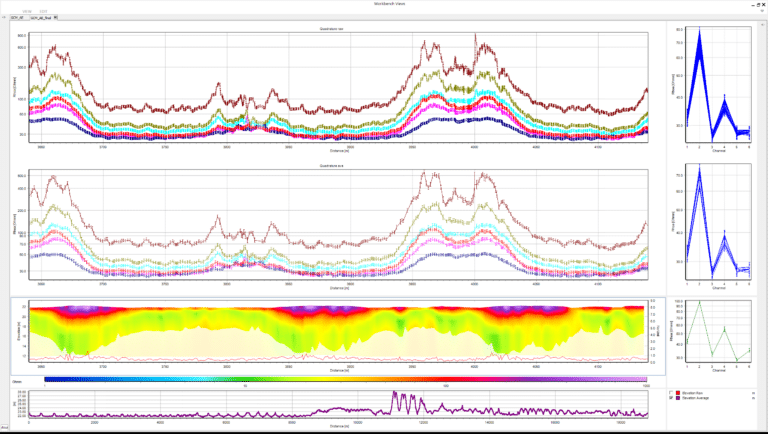Click the green dashed channel plot
Screen dimensions: 768x434
tap(718, 332)
